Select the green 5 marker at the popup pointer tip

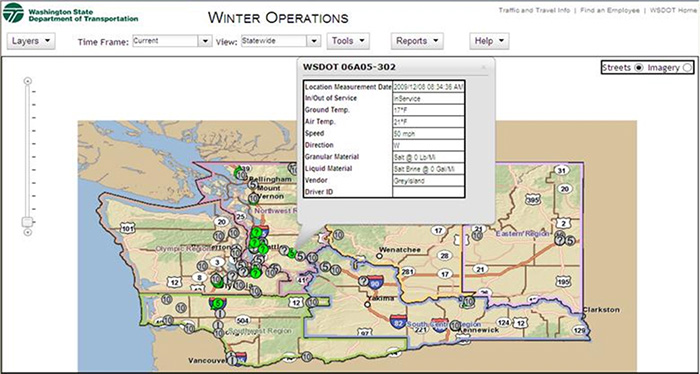(x=292, y=253)
